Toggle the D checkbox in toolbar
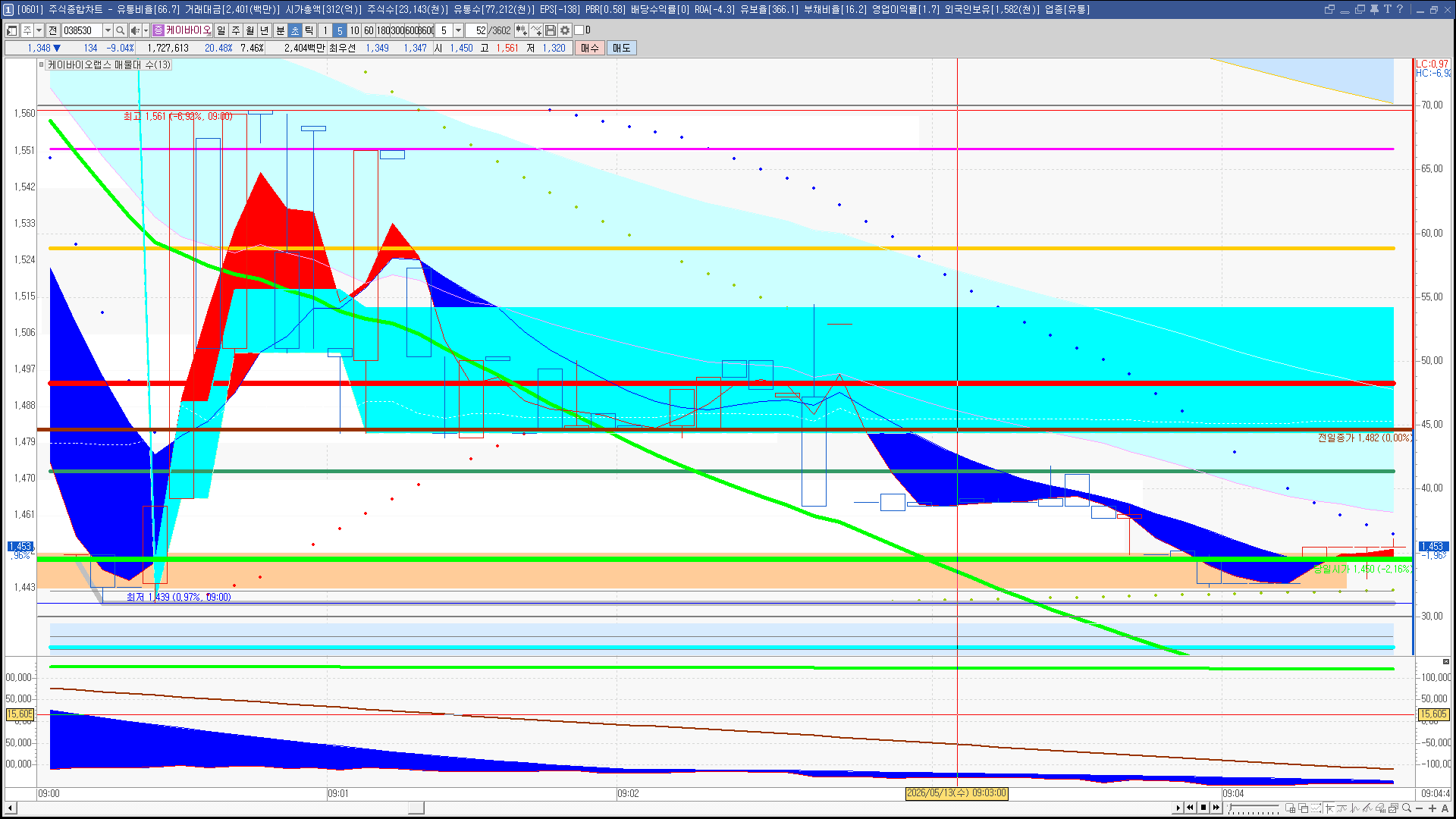 [x=579, y=30]
